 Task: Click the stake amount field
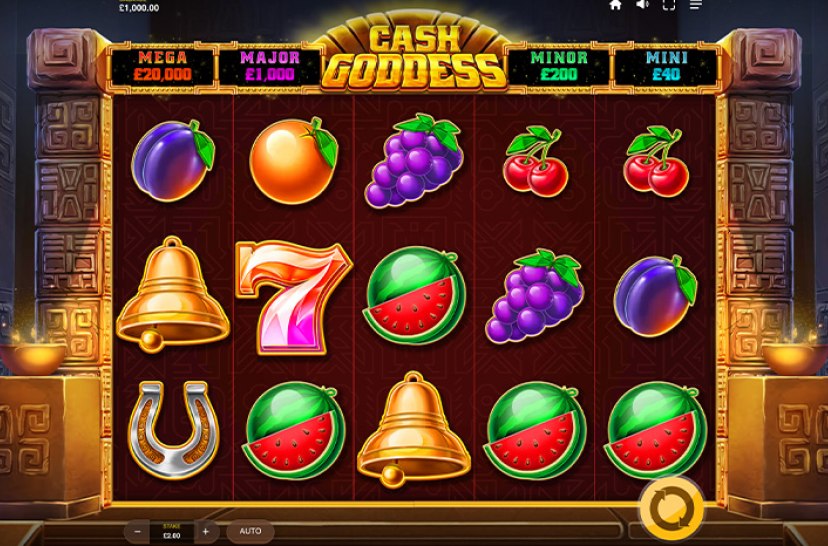click(x=172, y=532)
